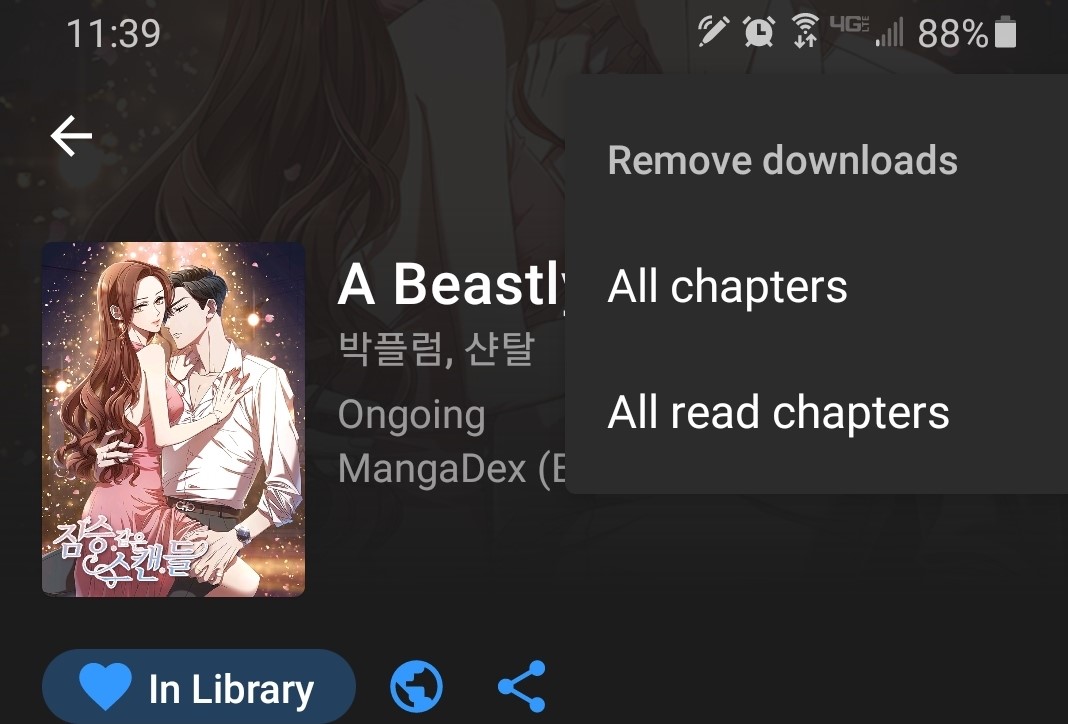
Task: Click the Remove downloads menu header
Action: (x=783, y=161)
